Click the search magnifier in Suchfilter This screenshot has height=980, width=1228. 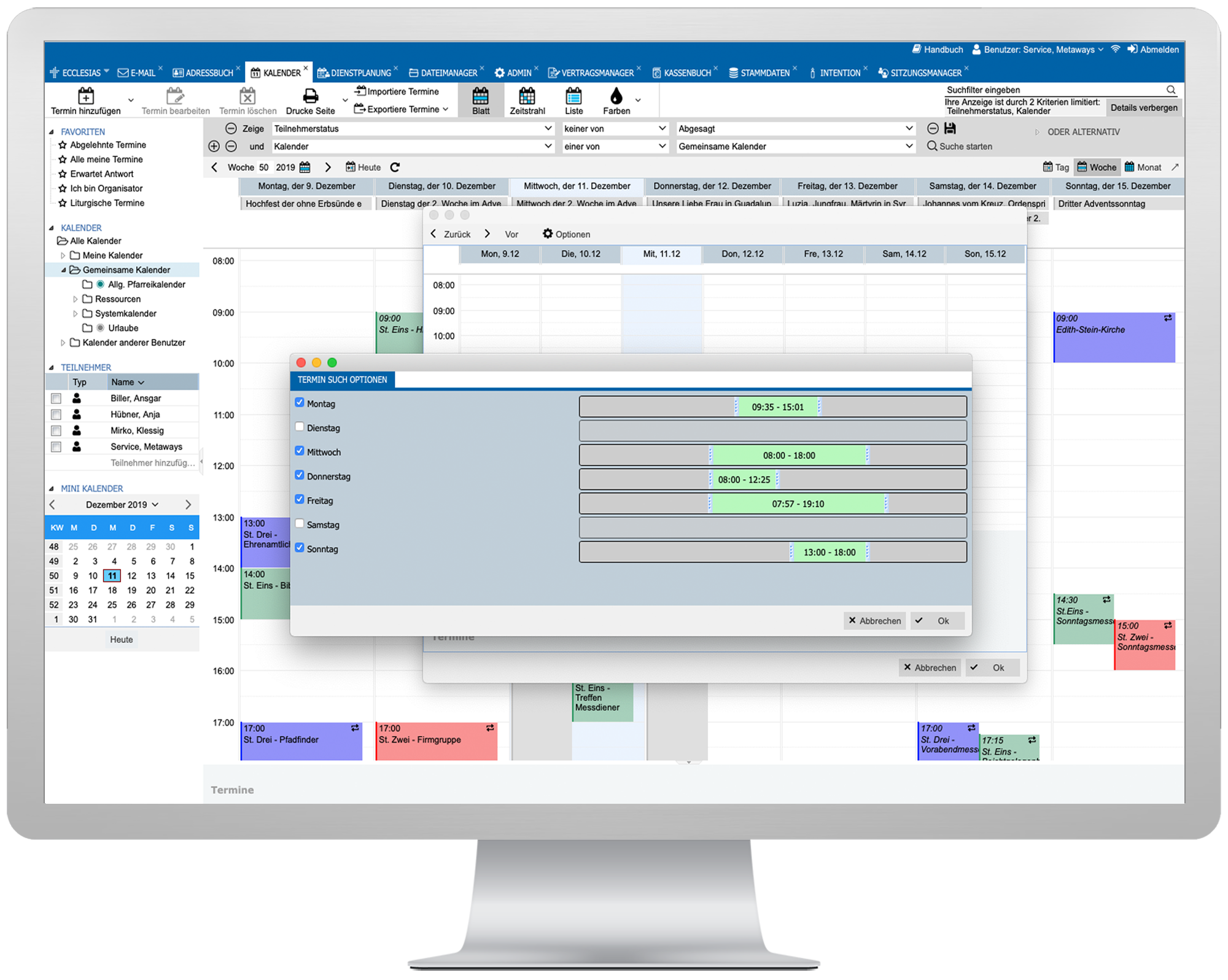click(x=1171, y=90)
